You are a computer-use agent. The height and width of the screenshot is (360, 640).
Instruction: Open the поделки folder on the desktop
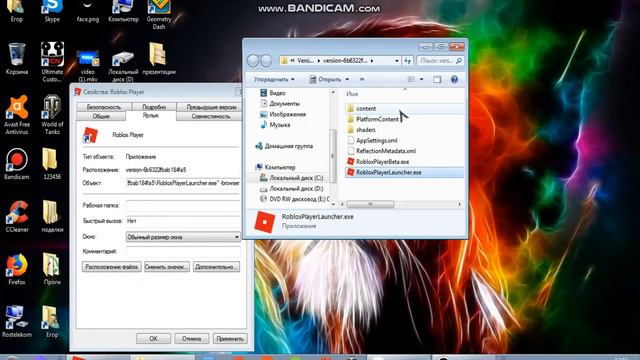[52, 216]
